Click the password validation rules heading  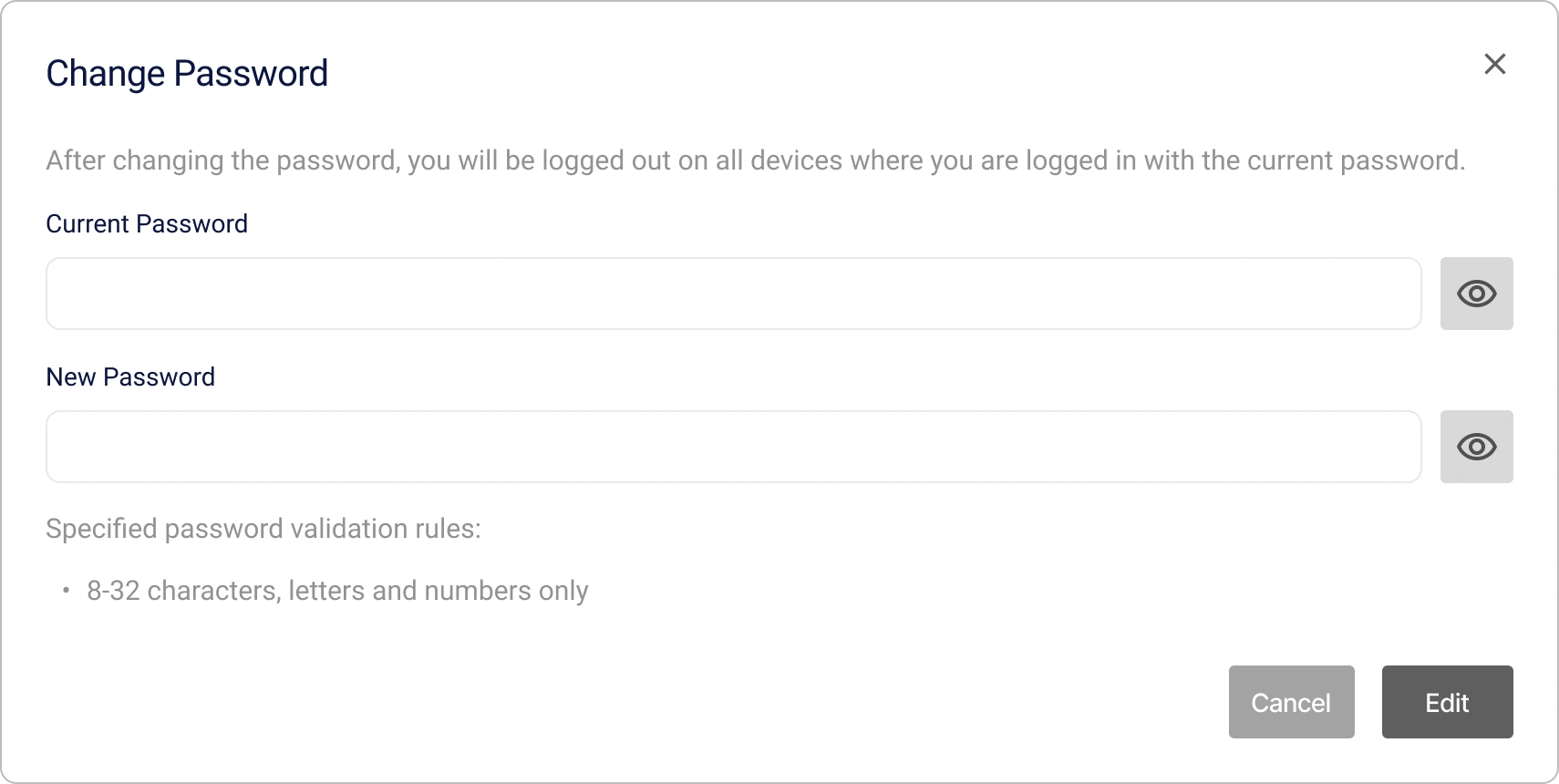263,529
